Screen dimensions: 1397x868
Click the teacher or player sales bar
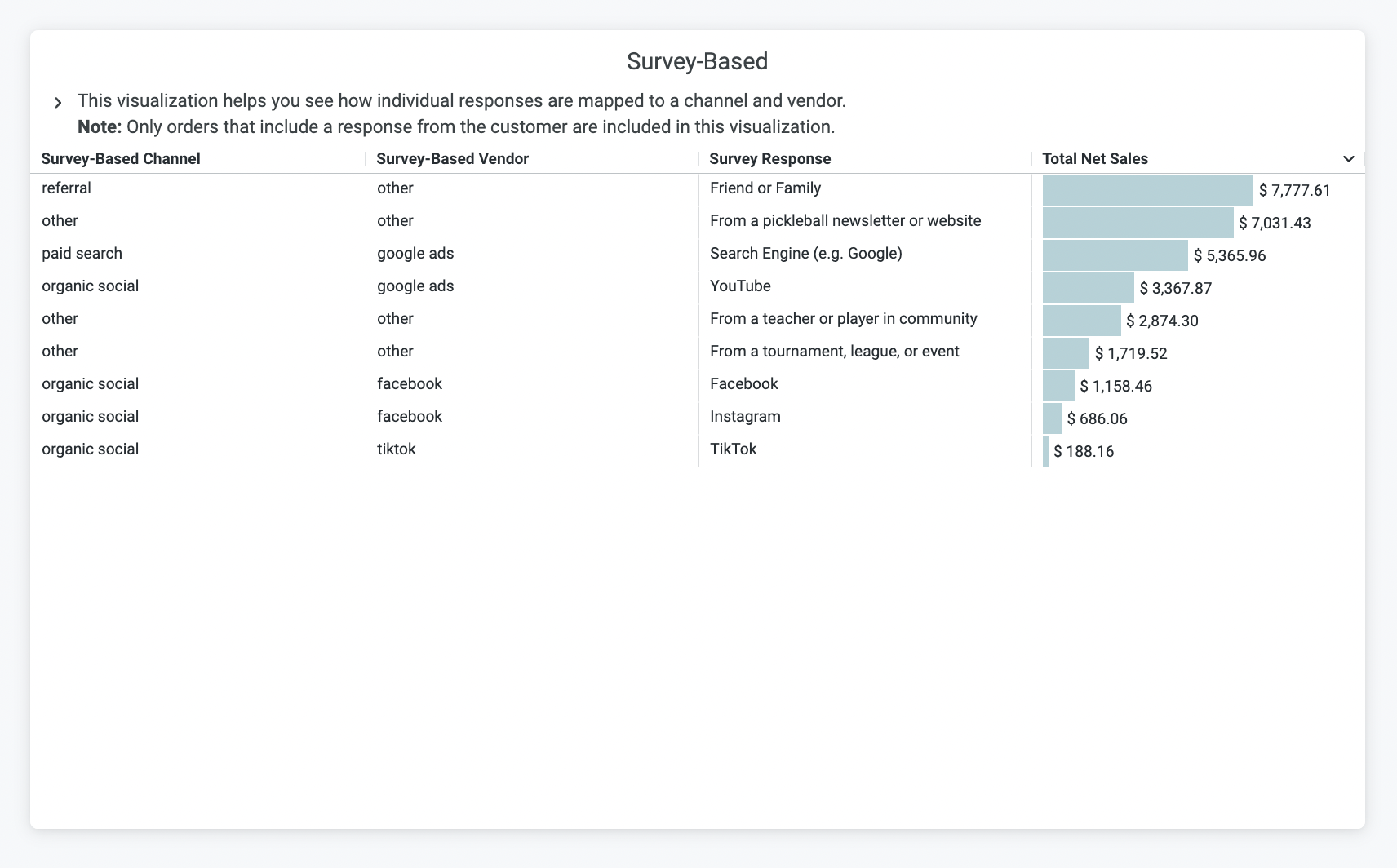point(1081,321)
